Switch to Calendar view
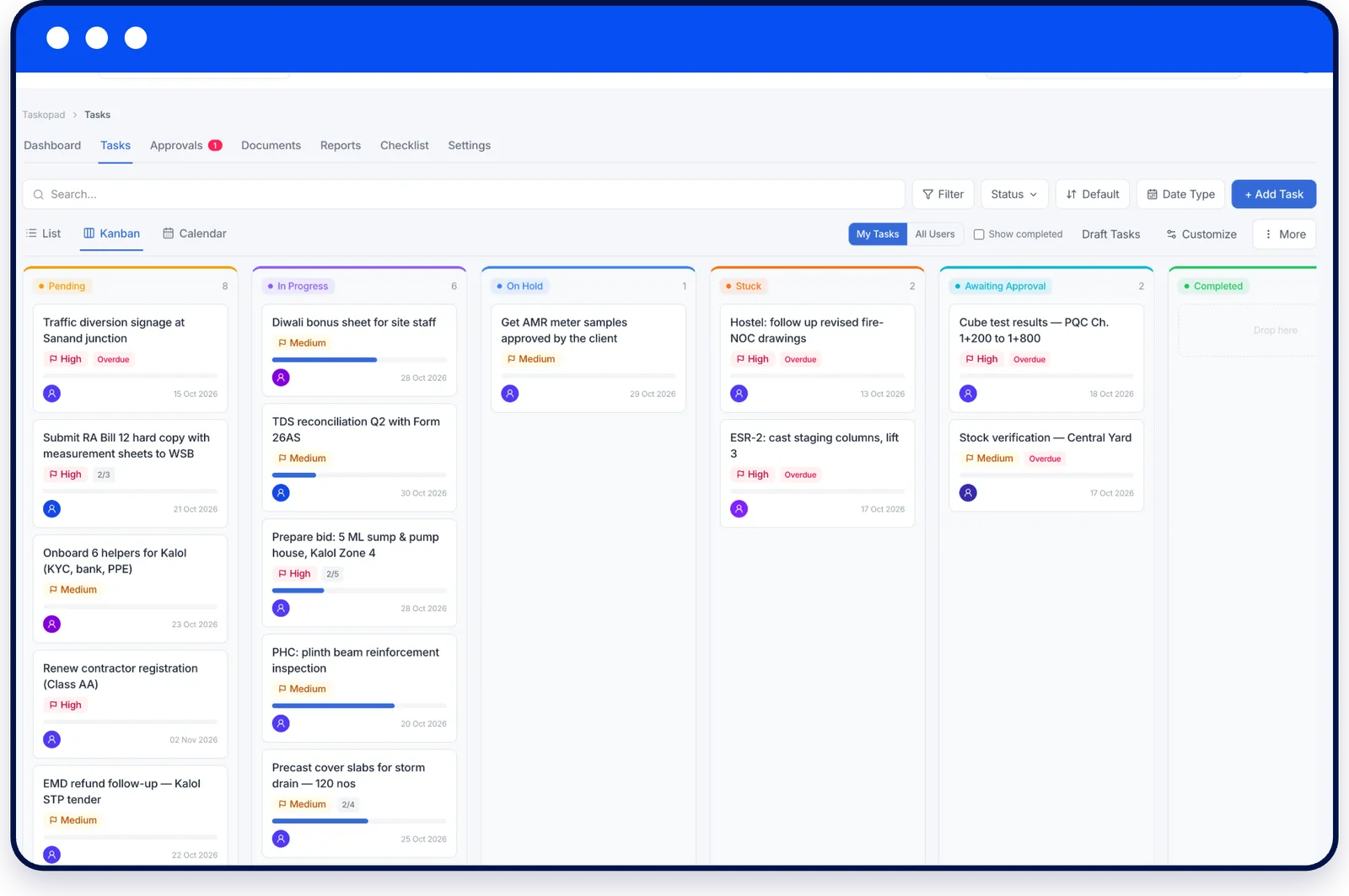This screenshot has height=896, width=1349. tap(195, 233)
